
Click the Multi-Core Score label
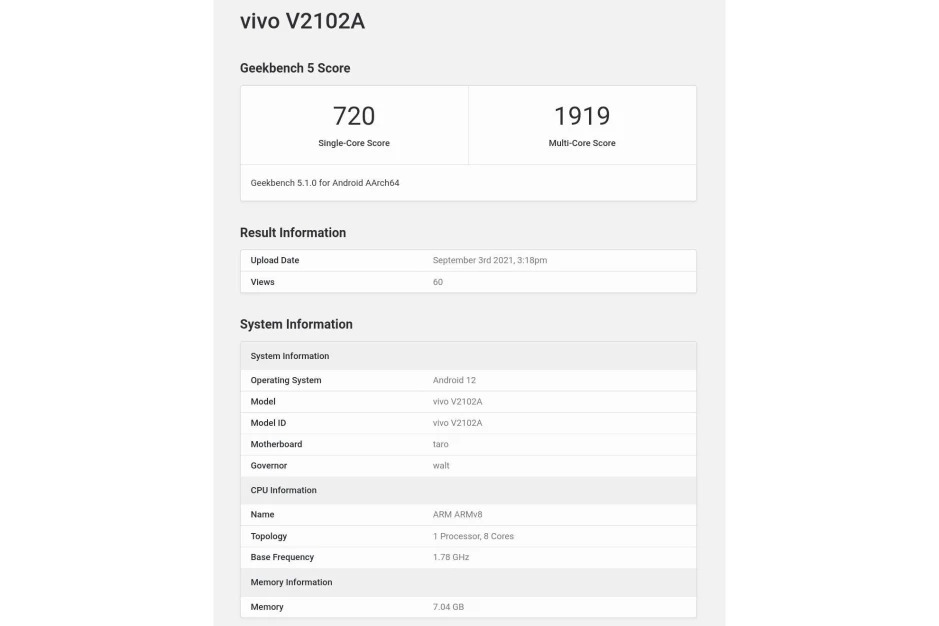click(582, 143)
